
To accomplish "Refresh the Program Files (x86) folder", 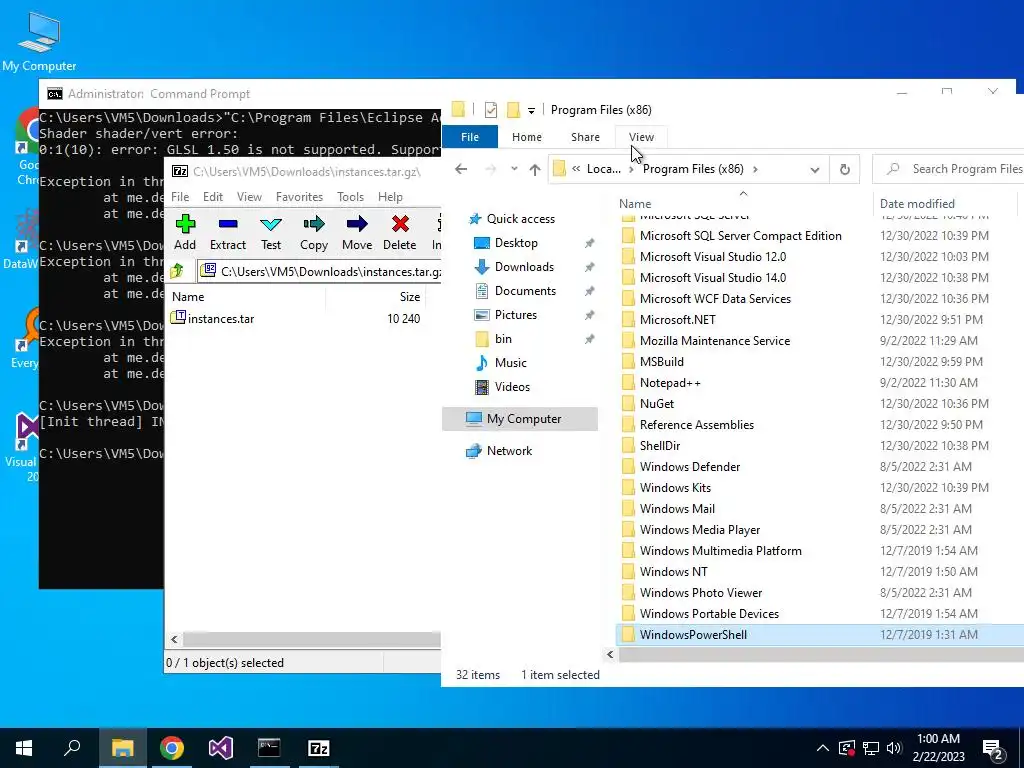I will point(844,170).
